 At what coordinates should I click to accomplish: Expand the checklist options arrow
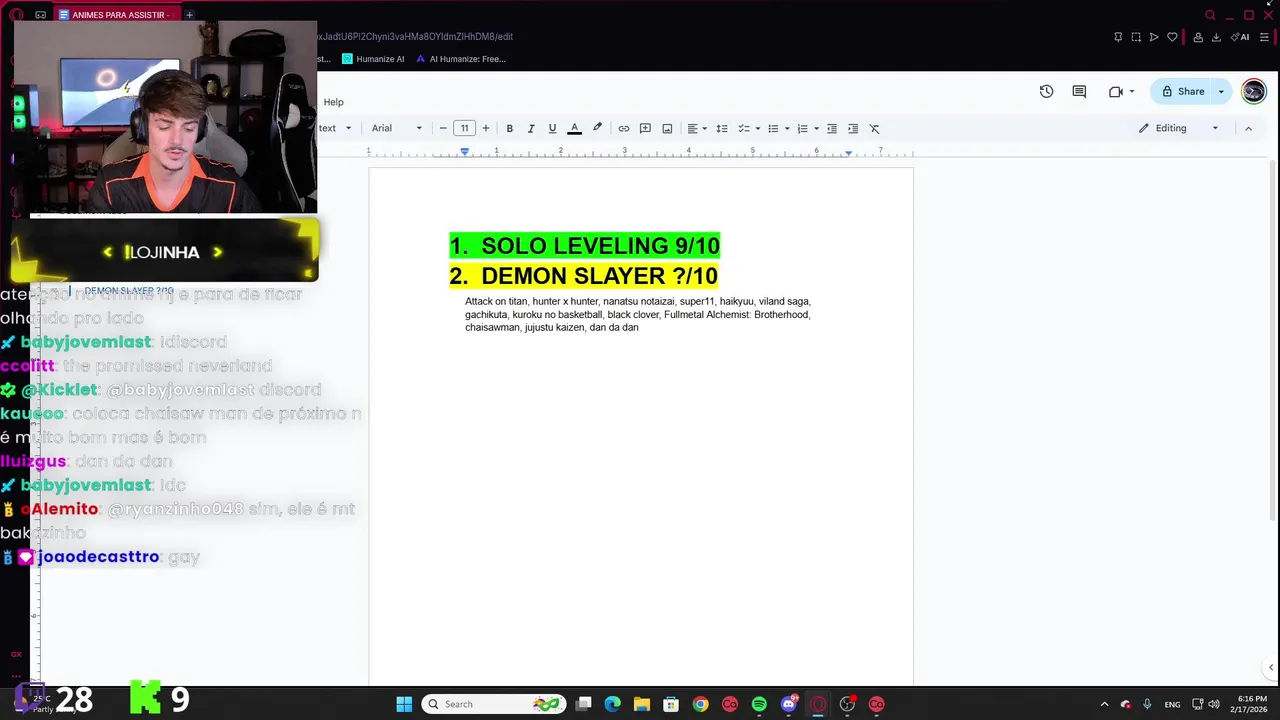[x=758, y=128]
